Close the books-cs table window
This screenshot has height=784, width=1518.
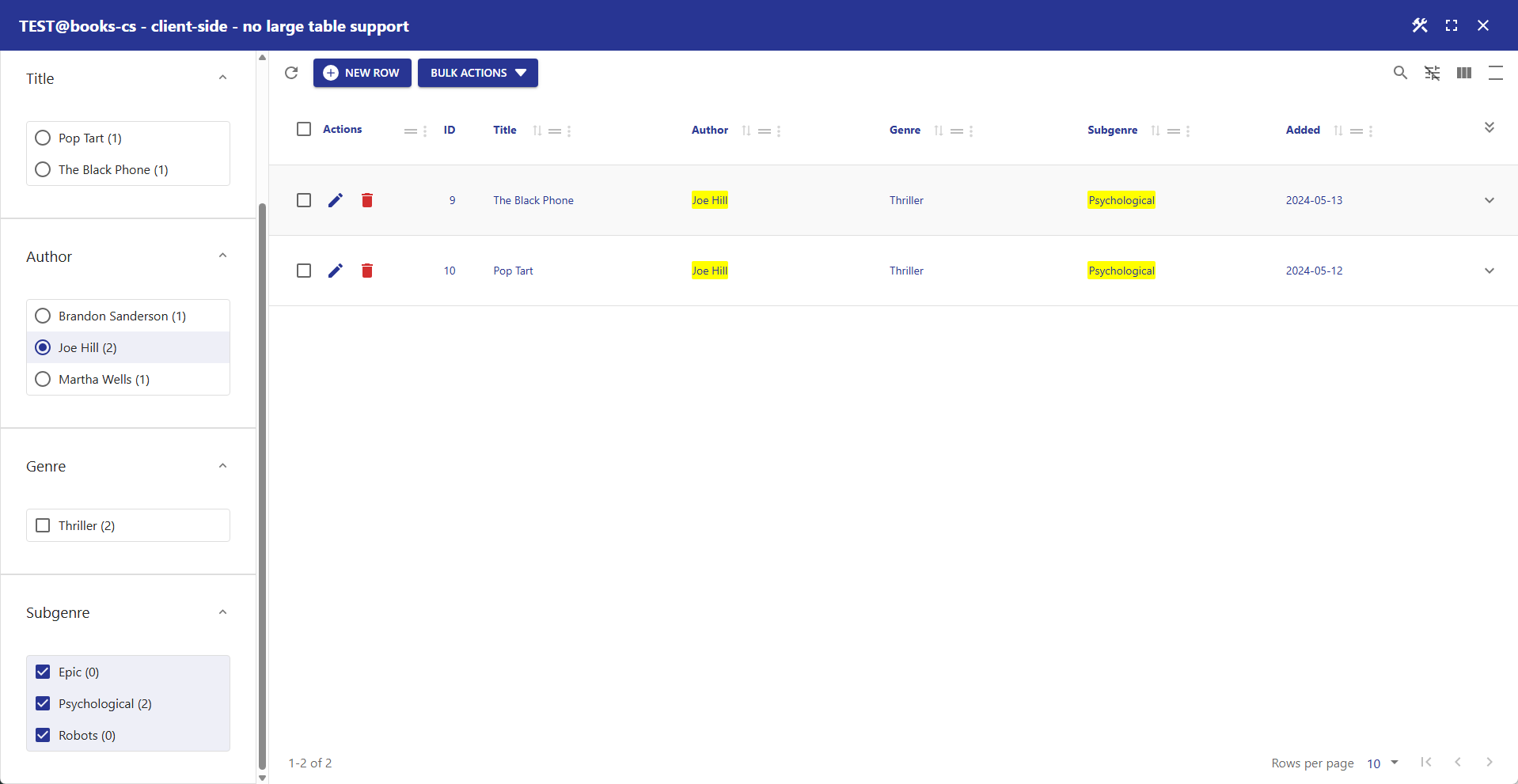coord(1483,25)
